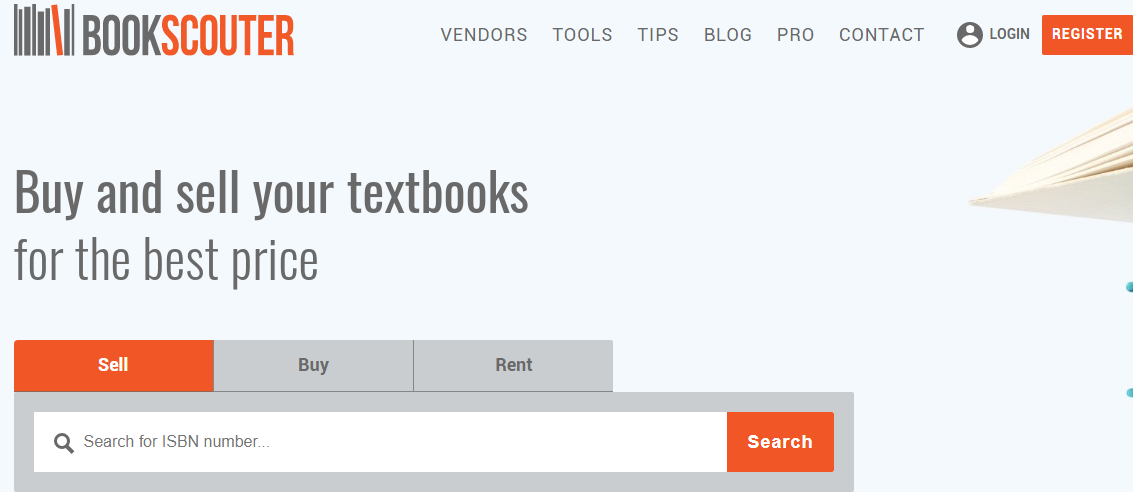The image size is (1133, 492).
Task: Click the user account avatar icon
Action: 970,34
